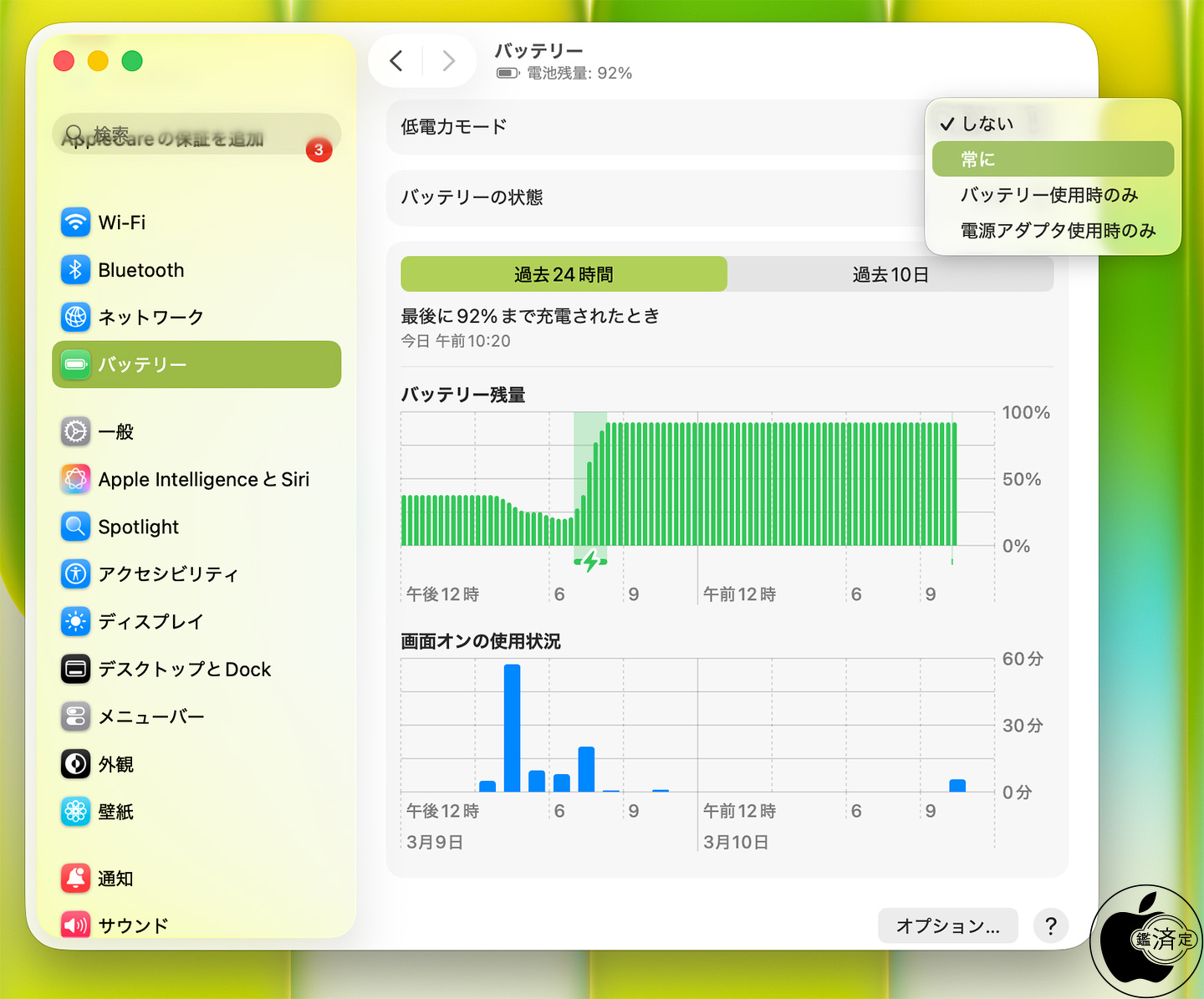Choose 常に in low power menu

click(x=1052, y=159)
